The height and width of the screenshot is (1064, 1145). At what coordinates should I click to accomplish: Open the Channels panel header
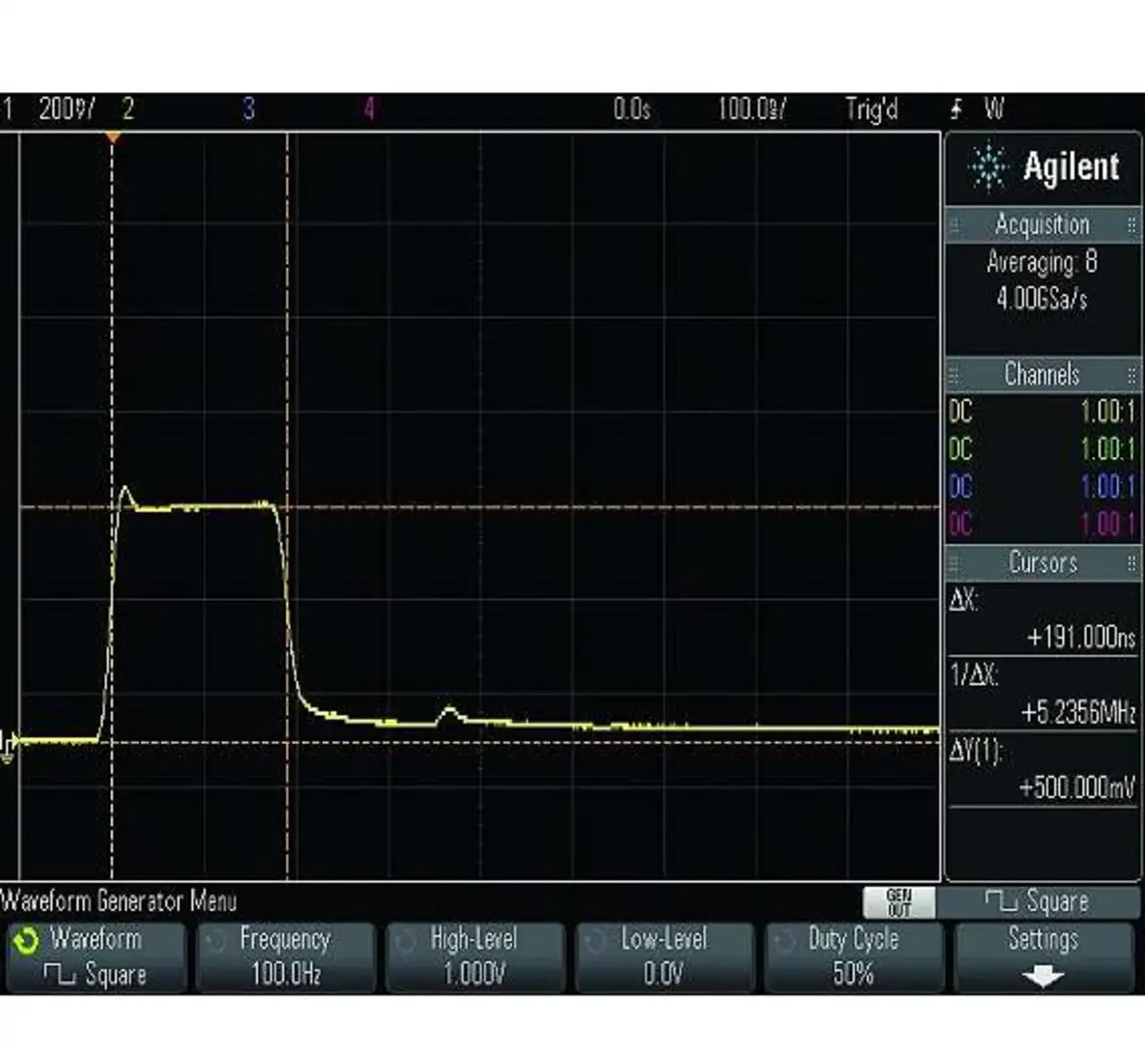[1042, 375]
